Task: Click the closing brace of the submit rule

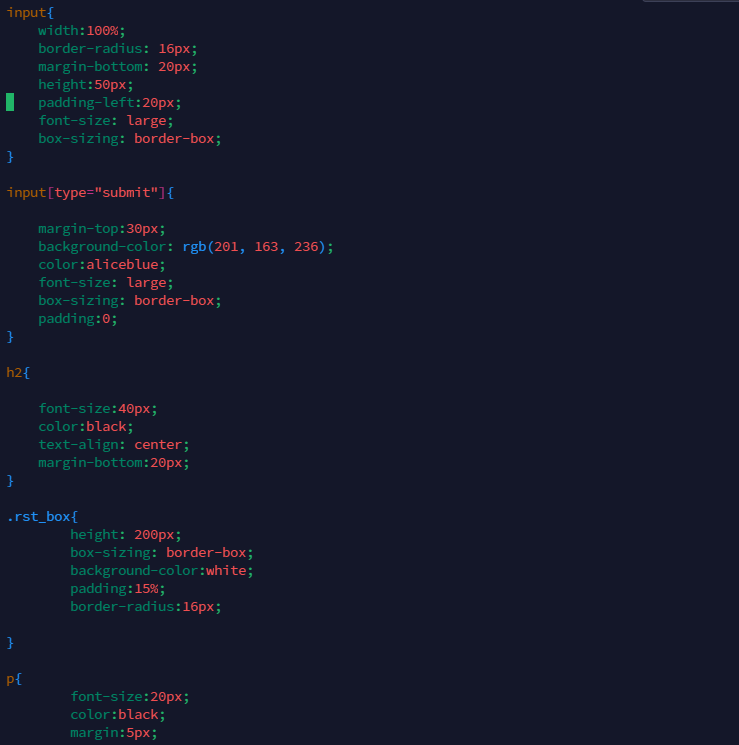Action: pos(10,337)
